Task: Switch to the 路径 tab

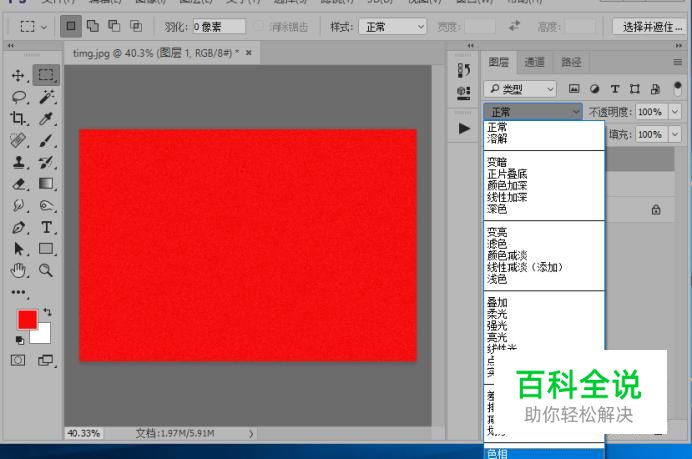Action: (571, 62)
